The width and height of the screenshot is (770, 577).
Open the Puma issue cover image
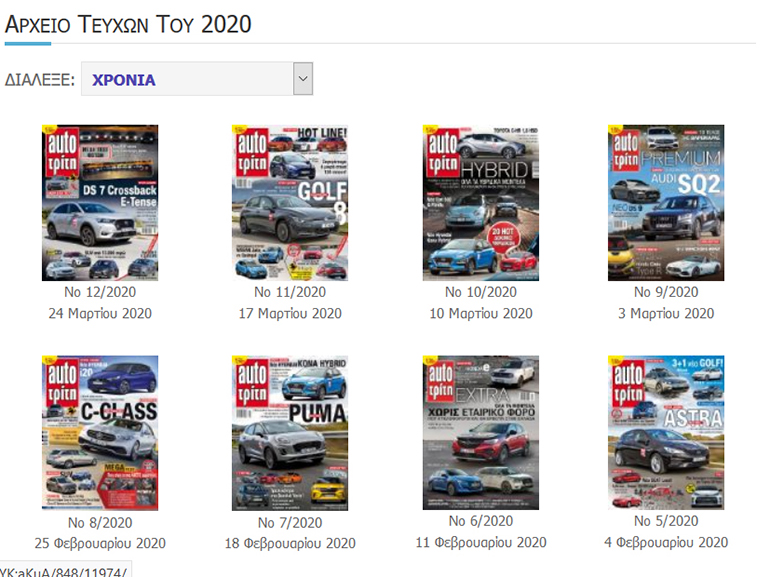click(290, 432)
